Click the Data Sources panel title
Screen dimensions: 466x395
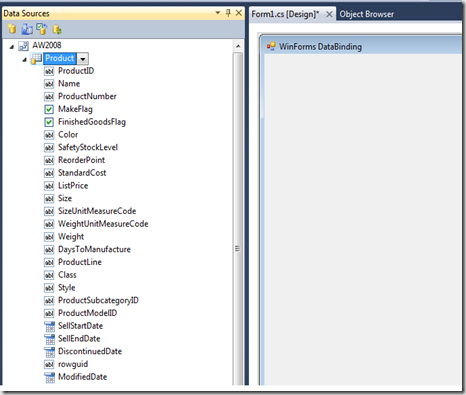pos(26,13)
